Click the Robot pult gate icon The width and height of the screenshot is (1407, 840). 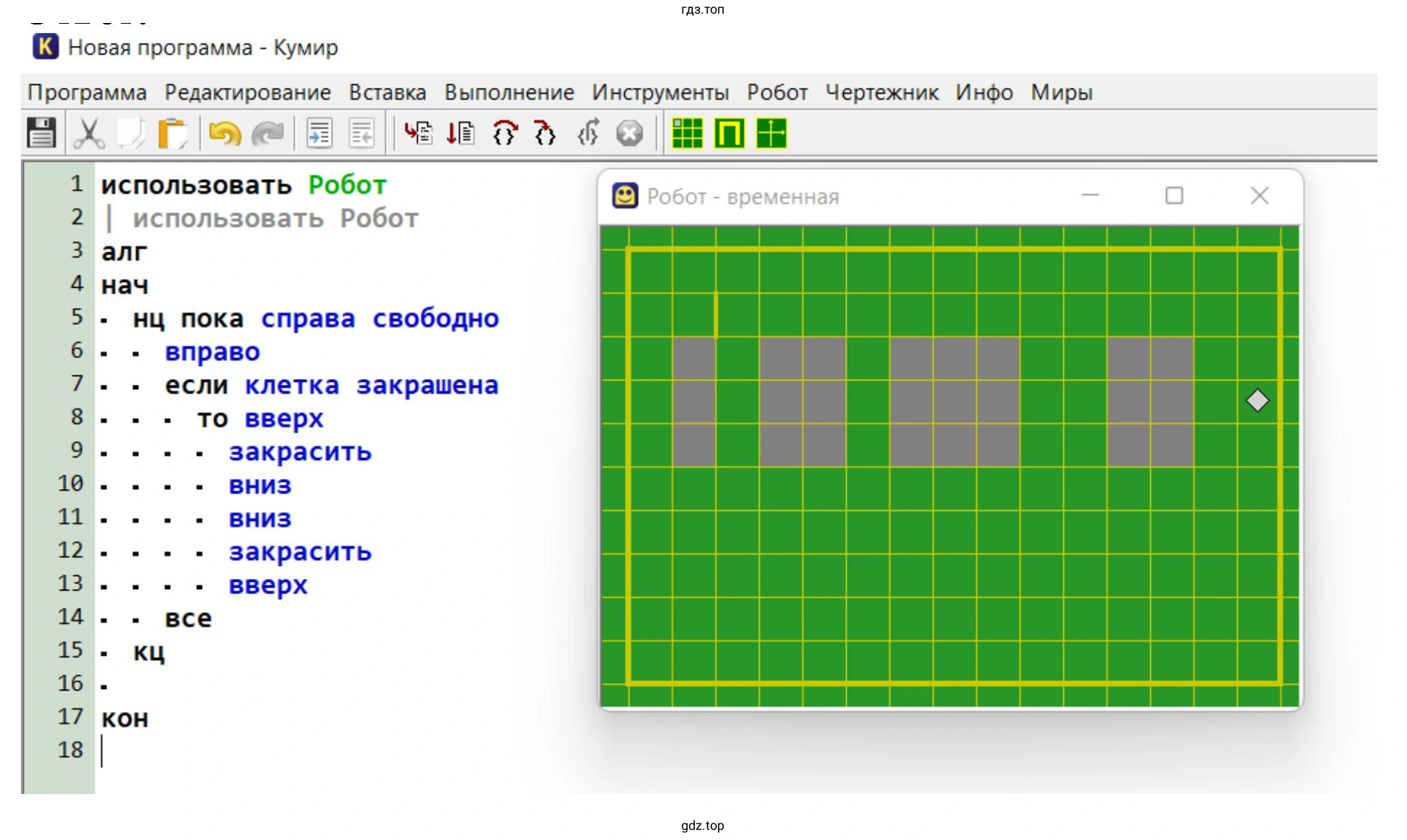click(729, 133)
